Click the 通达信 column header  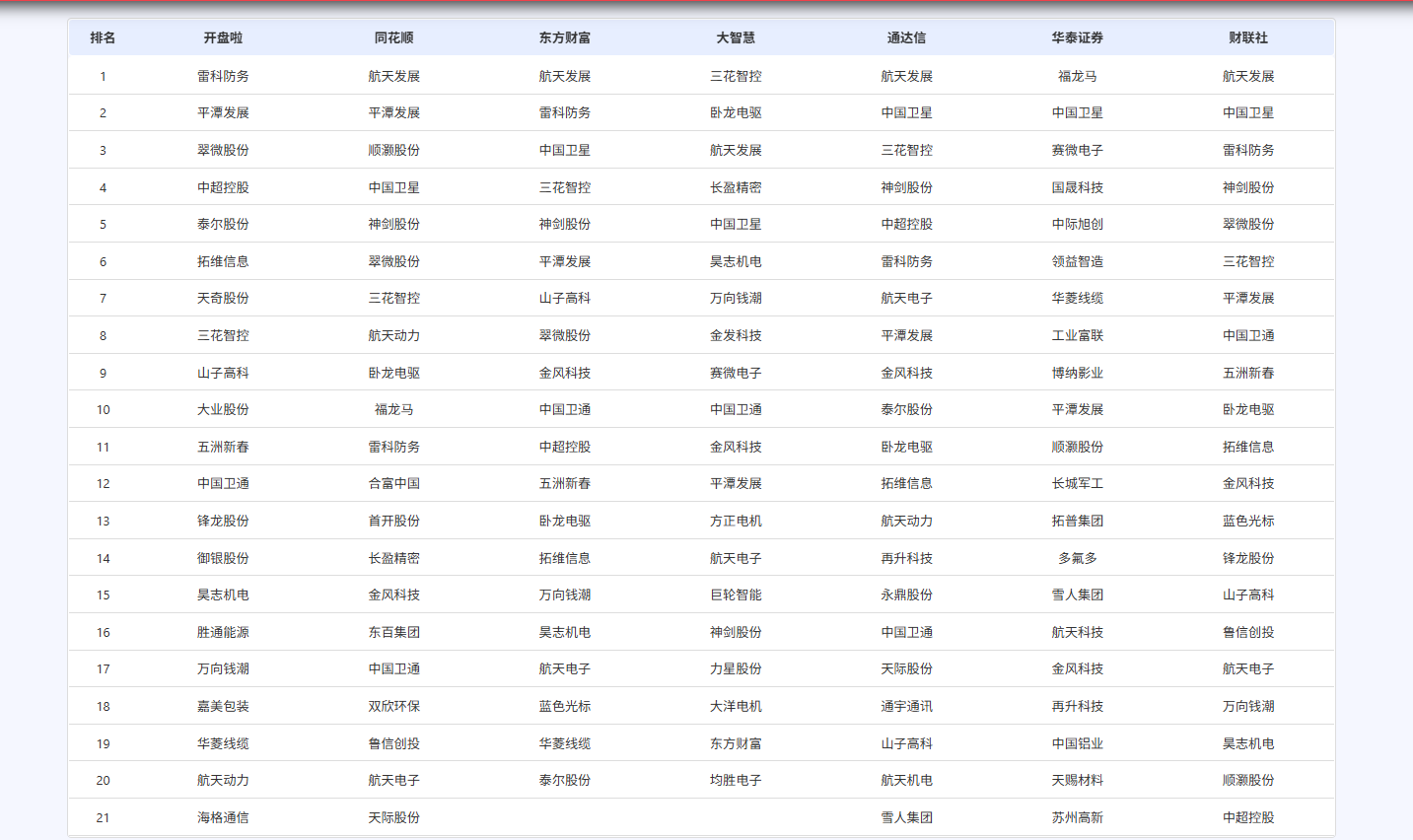(906, 37)
